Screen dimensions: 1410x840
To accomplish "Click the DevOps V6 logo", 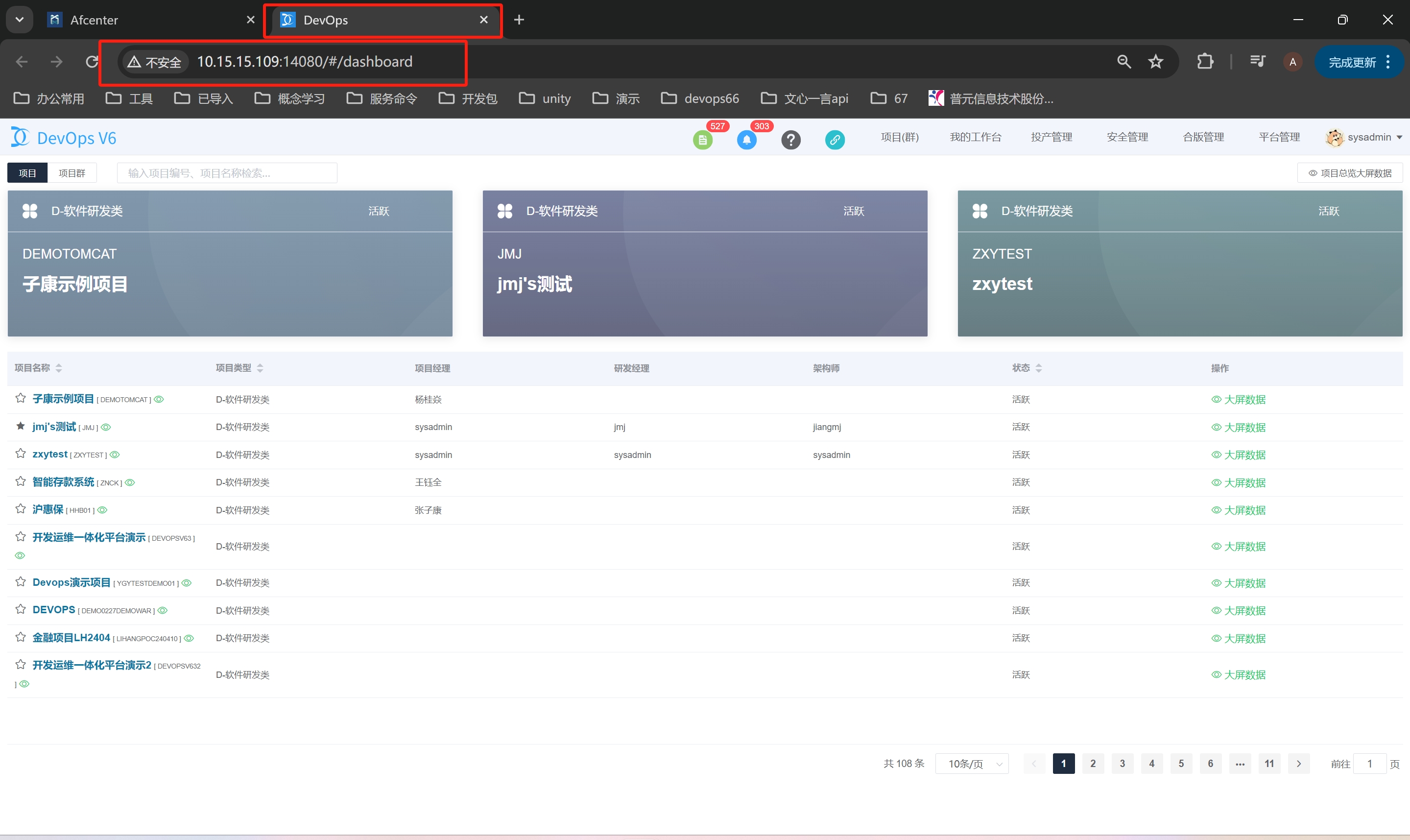I will point(63,138).
